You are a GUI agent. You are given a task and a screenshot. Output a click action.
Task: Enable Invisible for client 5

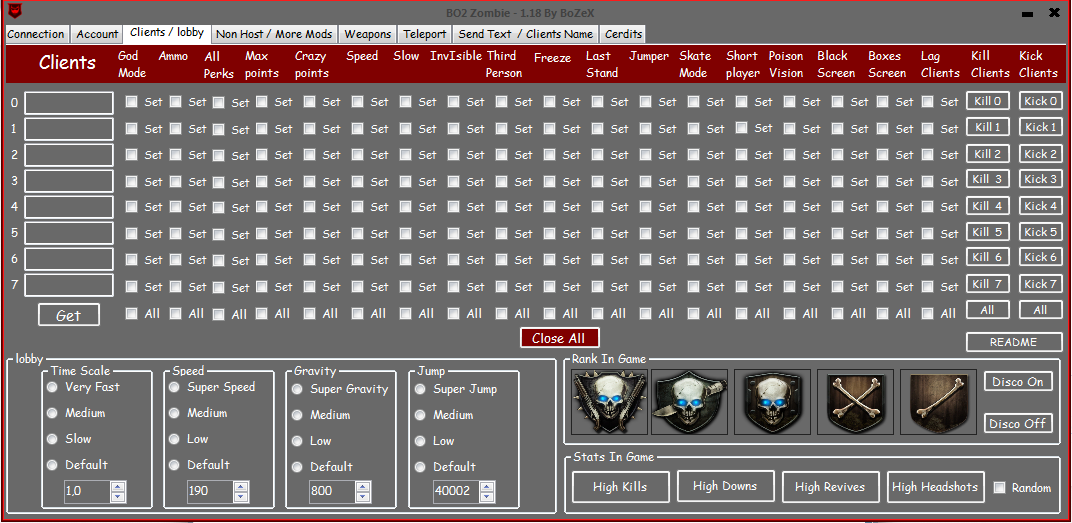[x=453, y=233]
